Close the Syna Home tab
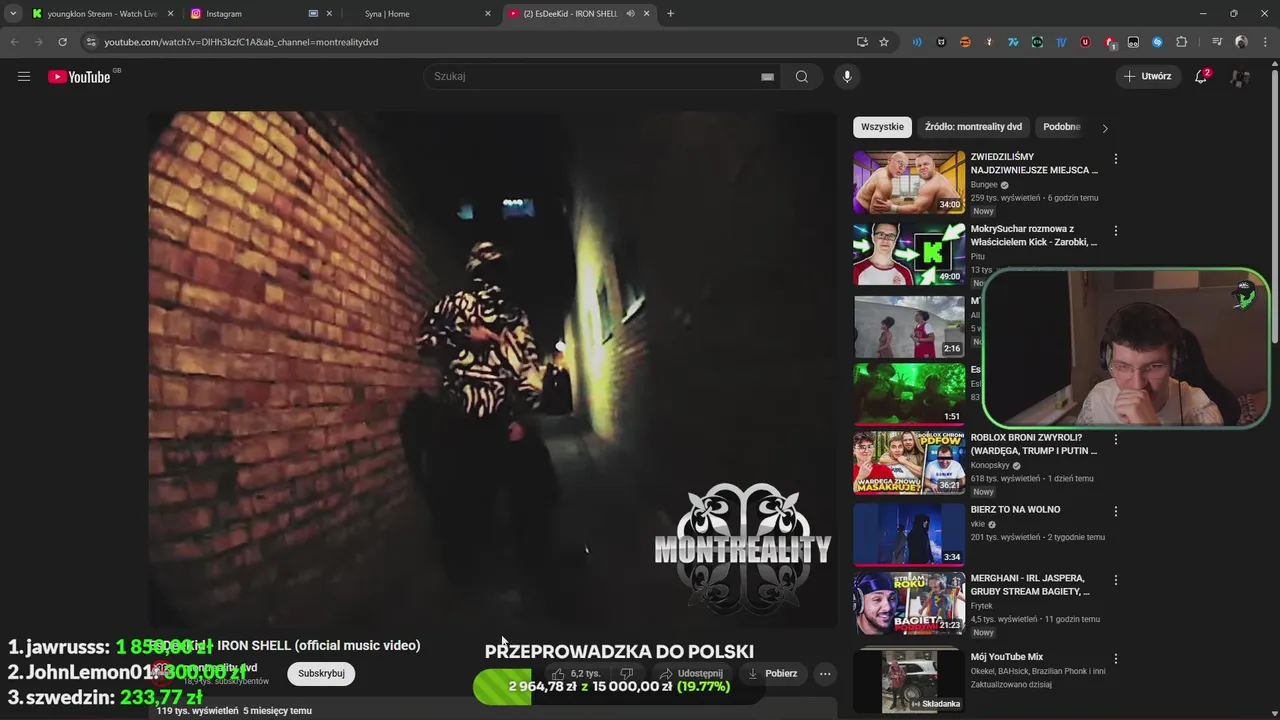This screenshot has height=720, width=1280. tap(488, 14)
